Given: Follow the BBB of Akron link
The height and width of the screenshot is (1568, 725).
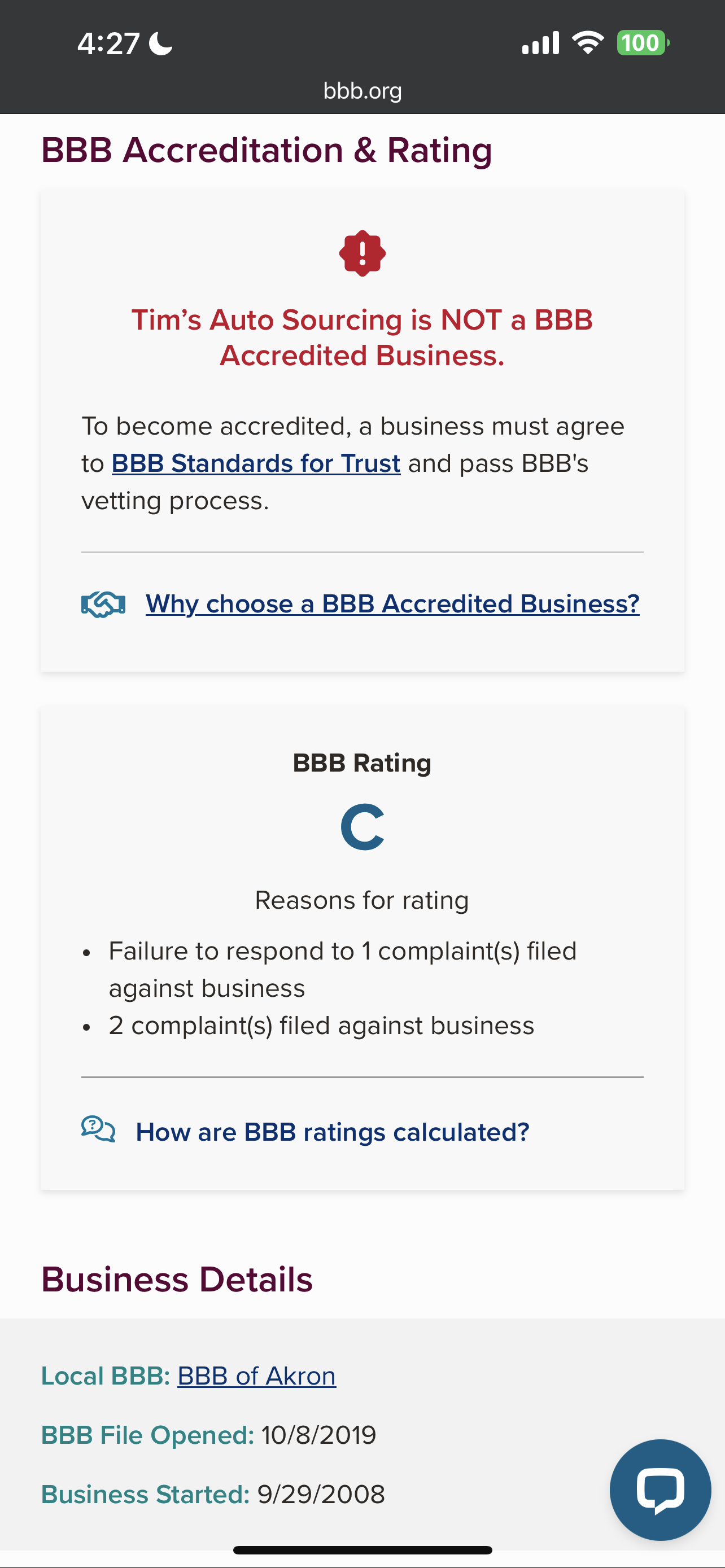Looking at the screenshot, I should [256, 1376].
